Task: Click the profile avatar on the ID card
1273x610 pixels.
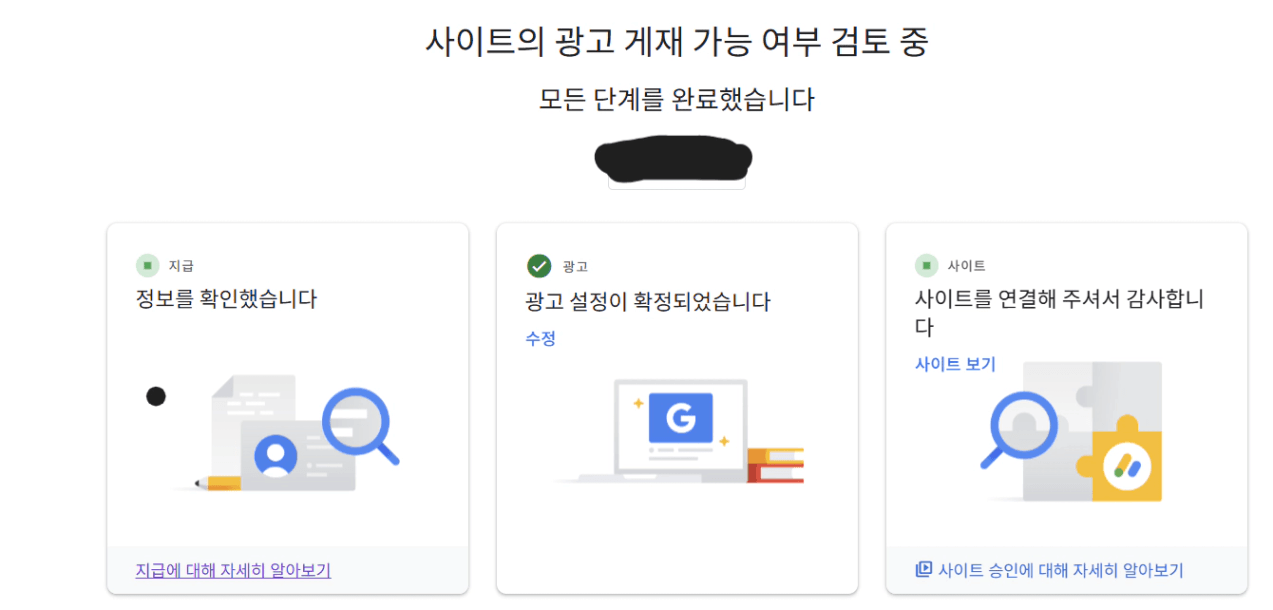Action: pyautogui.click(x=275, y=455)
